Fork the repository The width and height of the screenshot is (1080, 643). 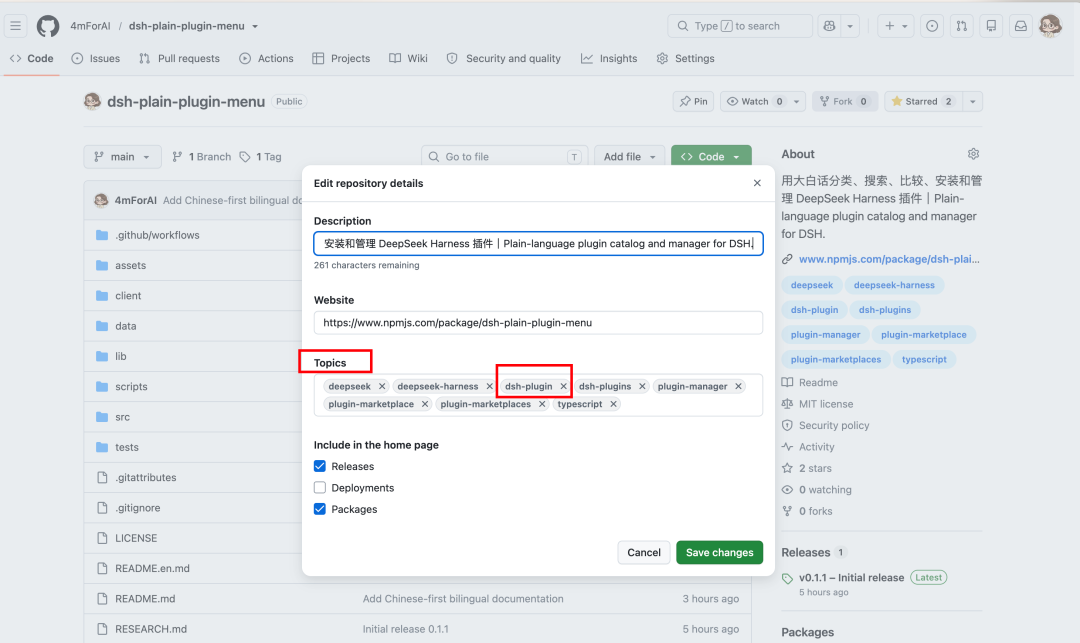844,101
